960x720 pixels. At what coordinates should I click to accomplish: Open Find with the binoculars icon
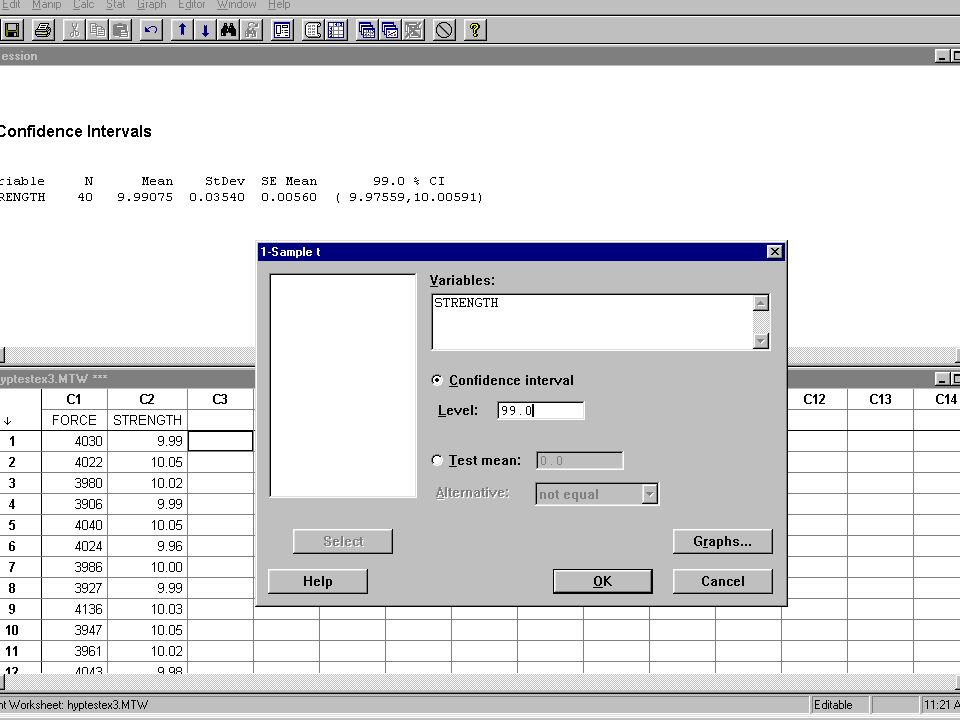(x=228, y=30)
